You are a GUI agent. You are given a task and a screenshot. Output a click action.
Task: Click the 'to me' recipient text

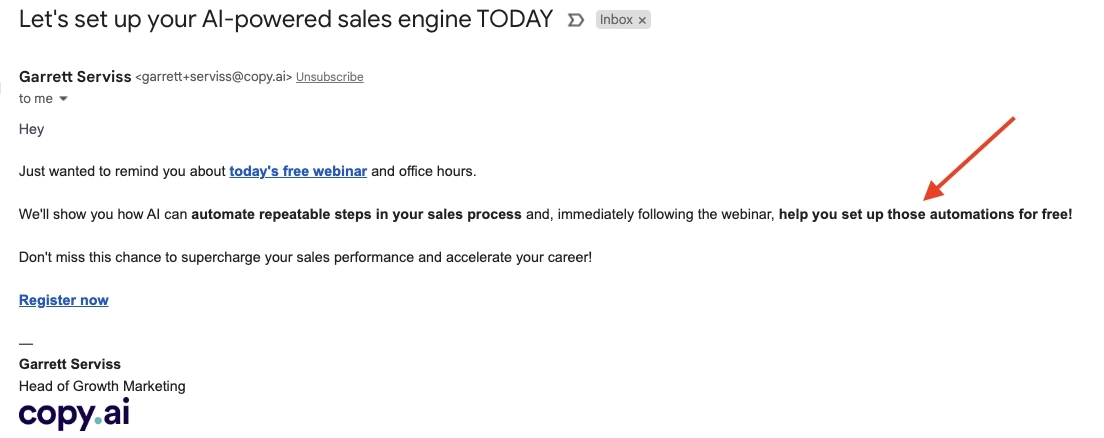[36, 99]
